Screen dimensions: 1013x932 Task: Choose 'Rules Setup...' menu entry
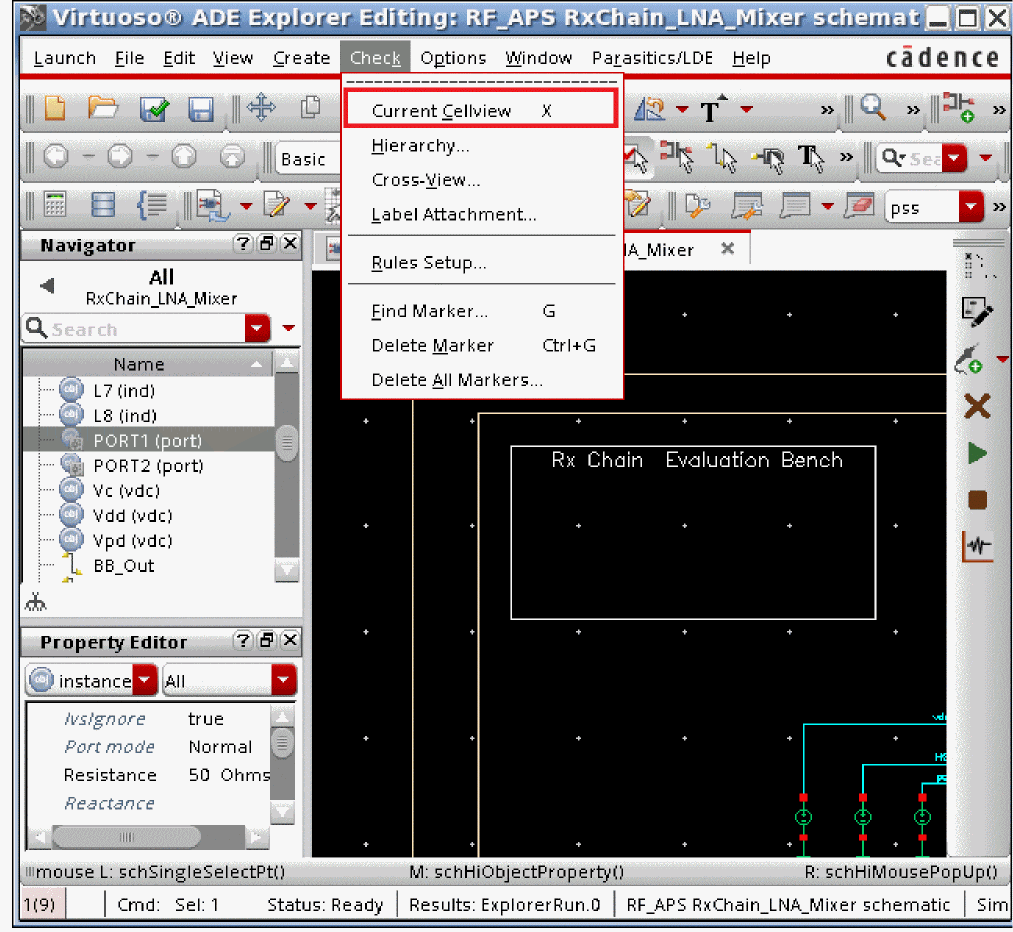point(428,263)
